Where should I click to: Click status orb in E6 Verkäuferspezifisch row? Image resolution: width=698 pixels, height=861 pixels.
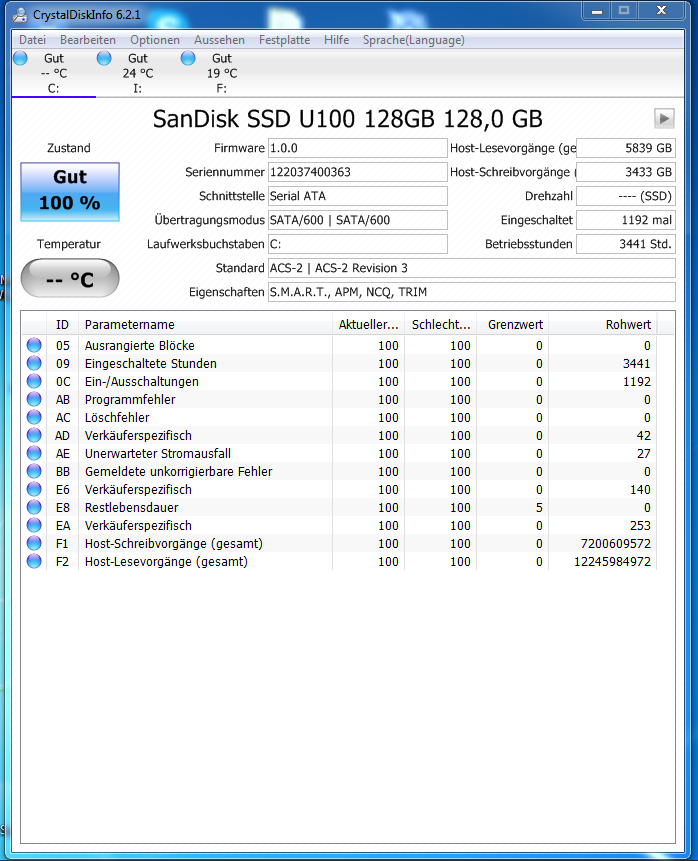[x=34, y=489]
